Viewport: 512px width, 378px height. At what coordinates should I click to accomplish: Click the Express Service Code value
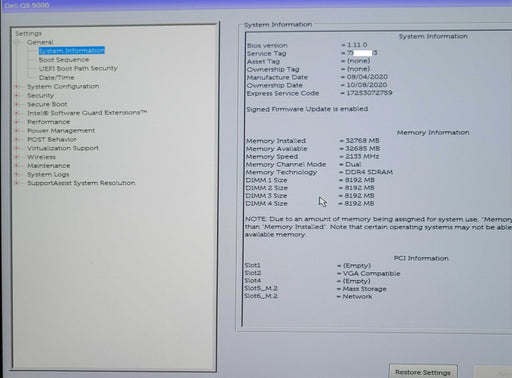pyautogui.click(x=369, y=93)
